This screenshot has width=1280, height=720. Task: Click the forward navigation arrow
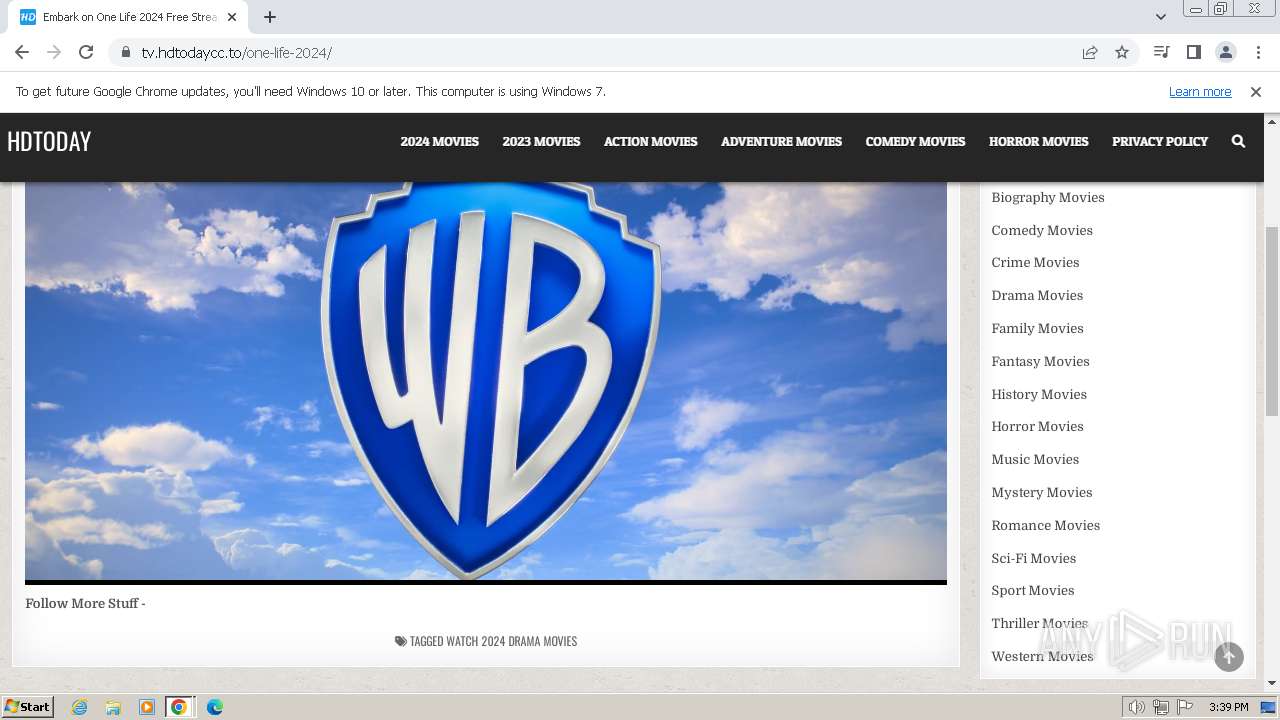point(54,52)
